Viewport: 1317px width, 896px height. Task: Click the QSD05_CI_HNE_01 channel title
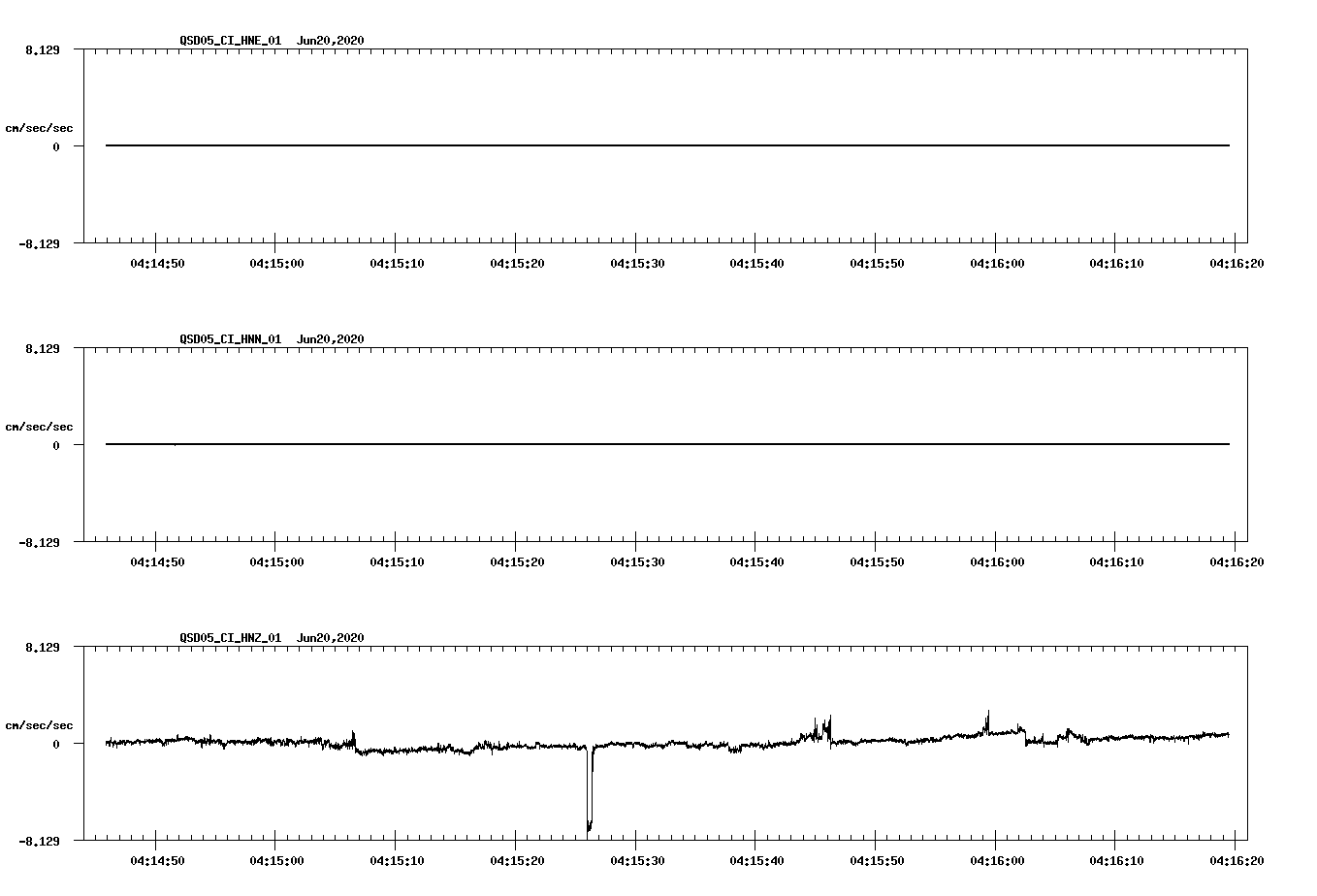(x=231, y=41)
